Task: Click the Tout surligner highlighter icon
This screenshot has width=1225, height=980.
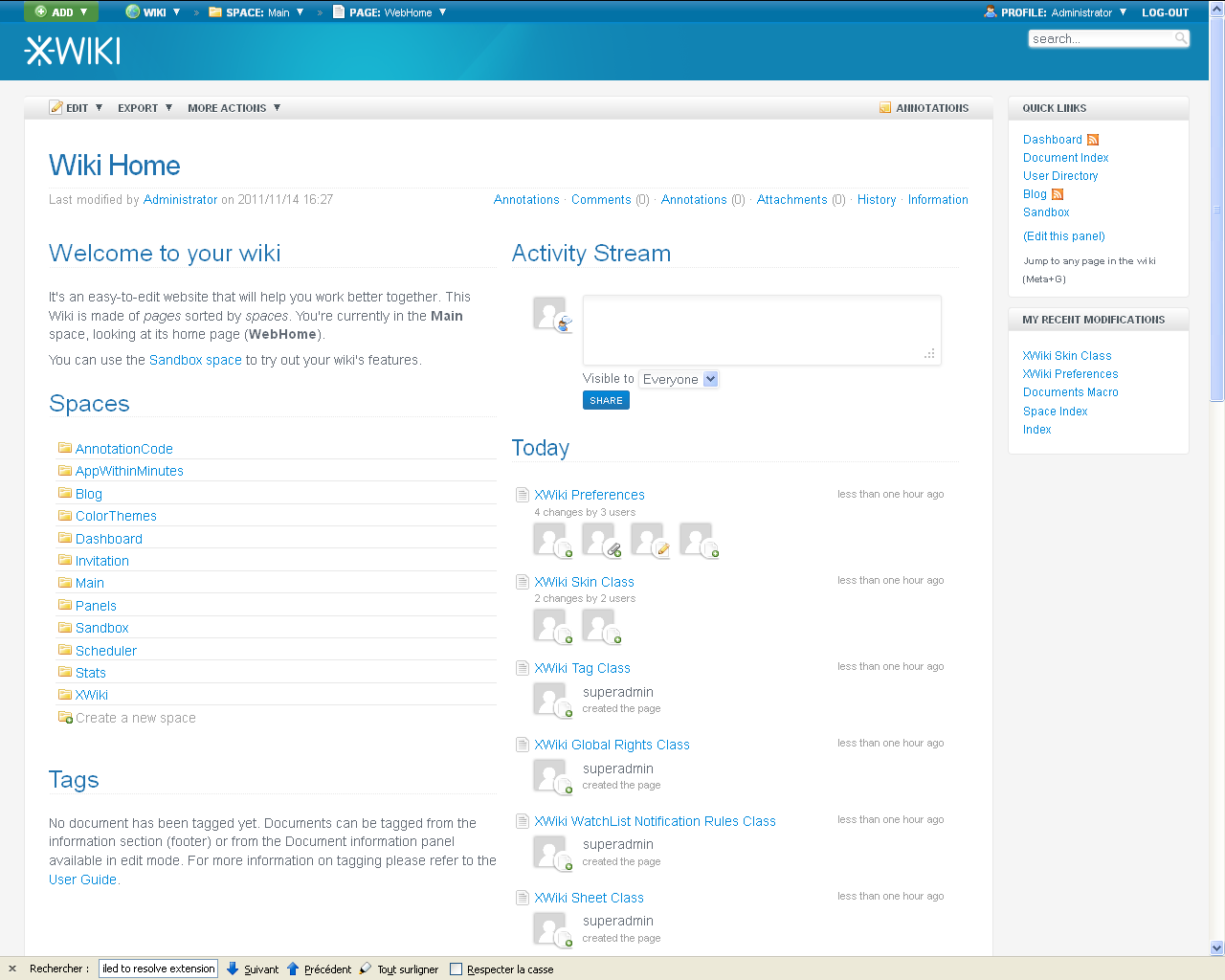Action: click(366, 969)
